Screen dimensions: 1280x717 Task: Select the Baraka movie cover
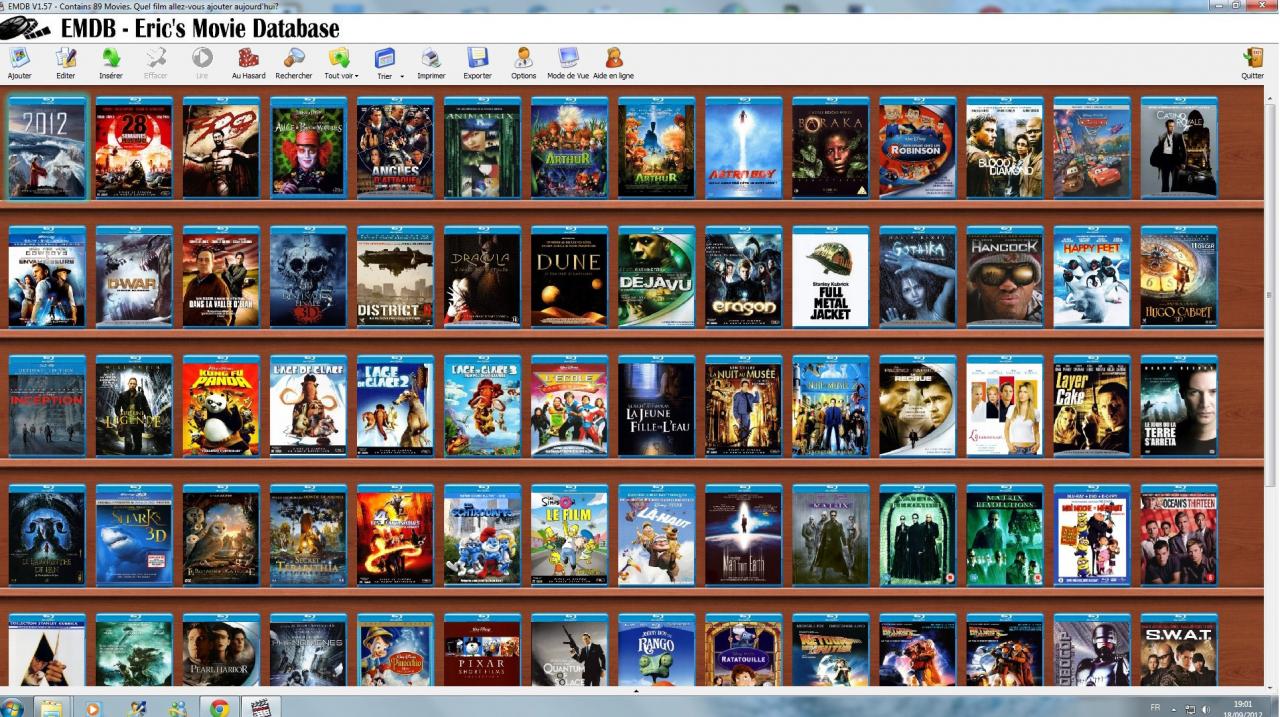pos(830,148)
